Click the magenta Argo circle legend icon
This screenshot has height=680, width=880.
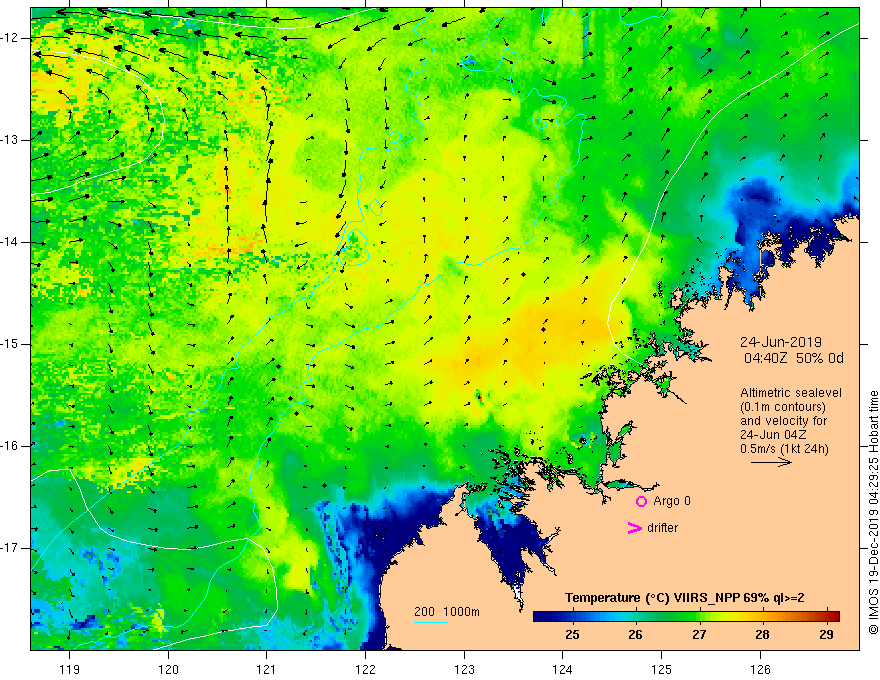point(641,502)
